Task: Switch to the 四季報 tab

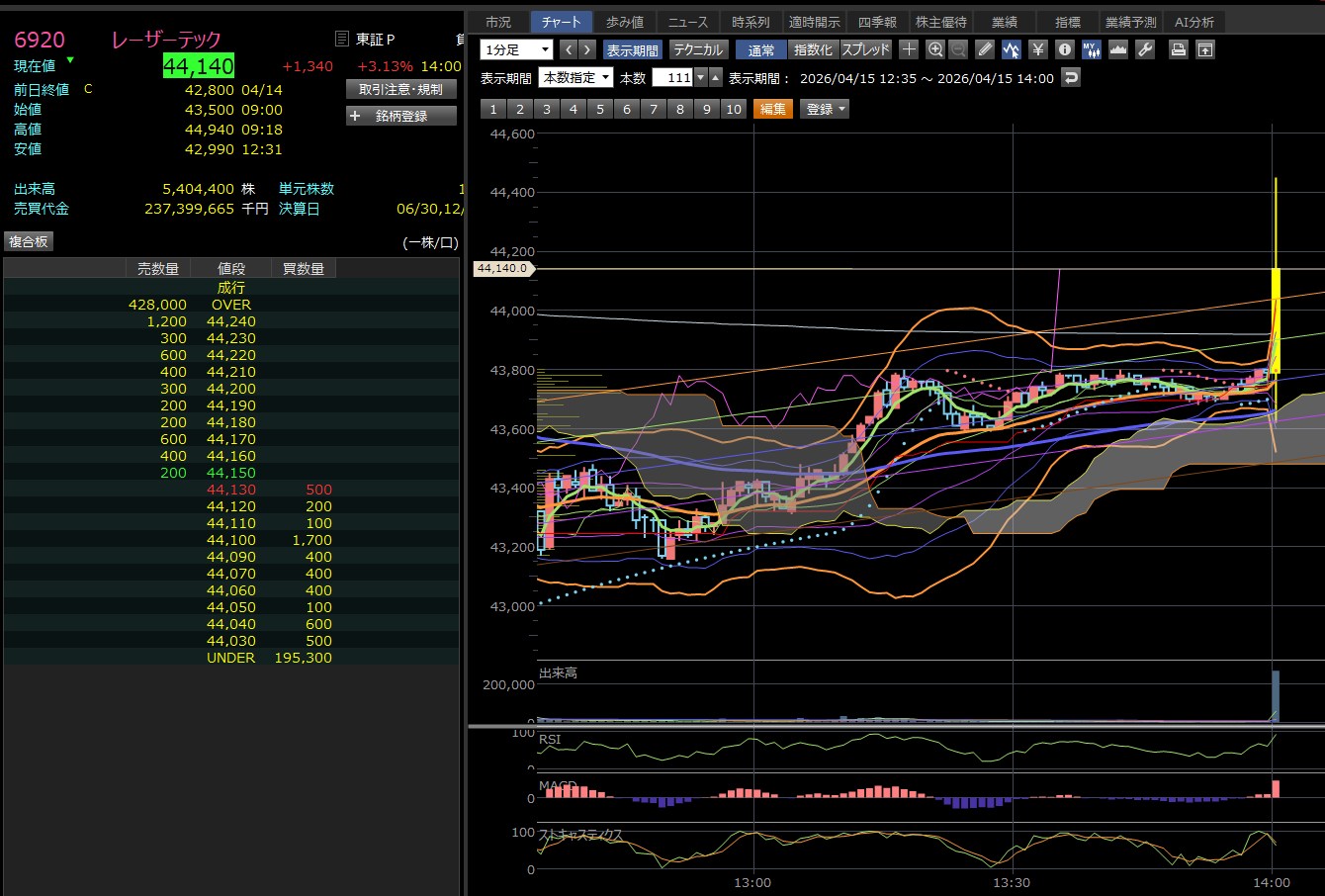Action: [x=877, y=22]
